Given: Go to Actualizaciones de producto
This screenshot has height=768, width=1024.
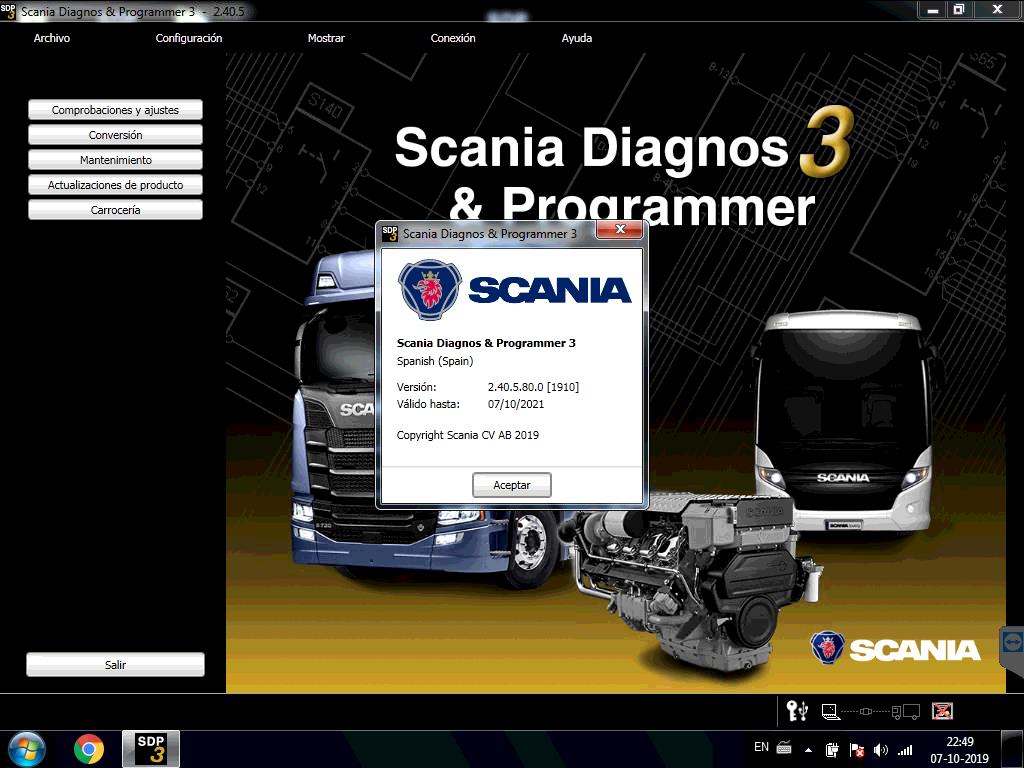Looking at the screenshot, I should (116, 185).
